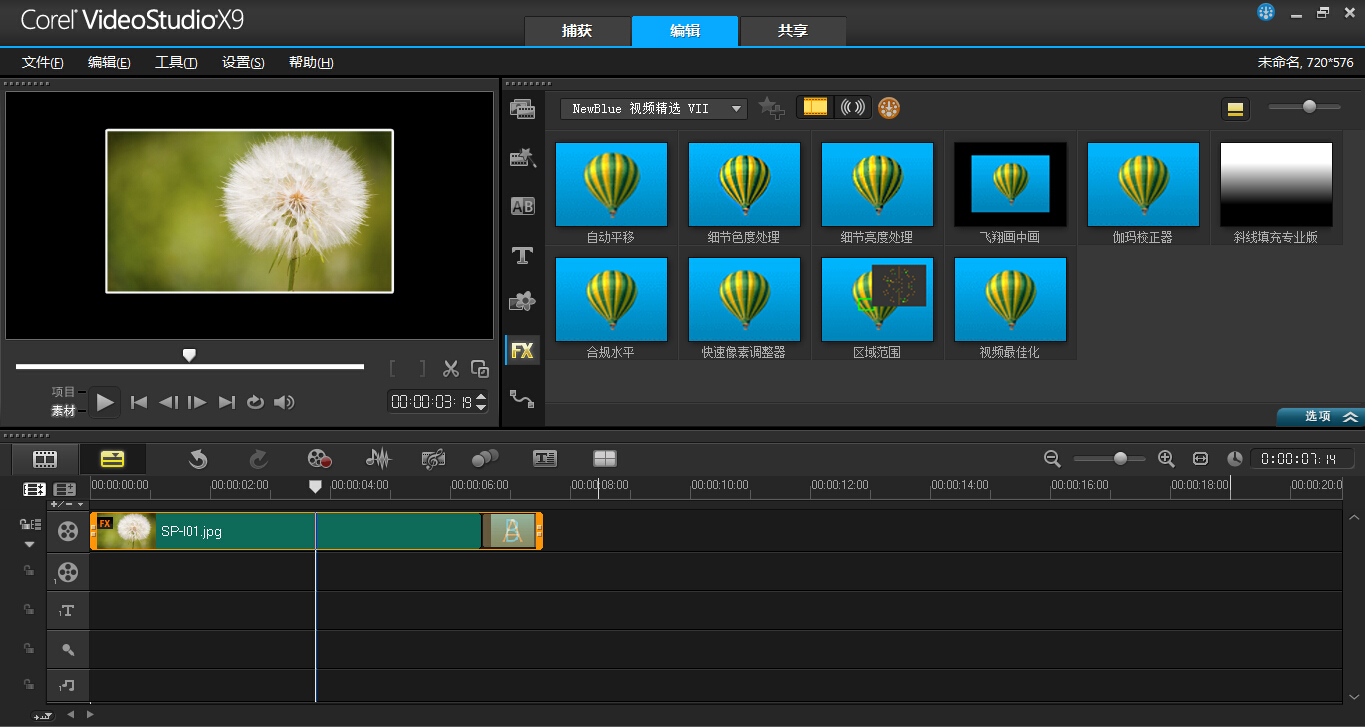Play the preview
This screenshot has height=727, width=1365.
click(106, 402)
